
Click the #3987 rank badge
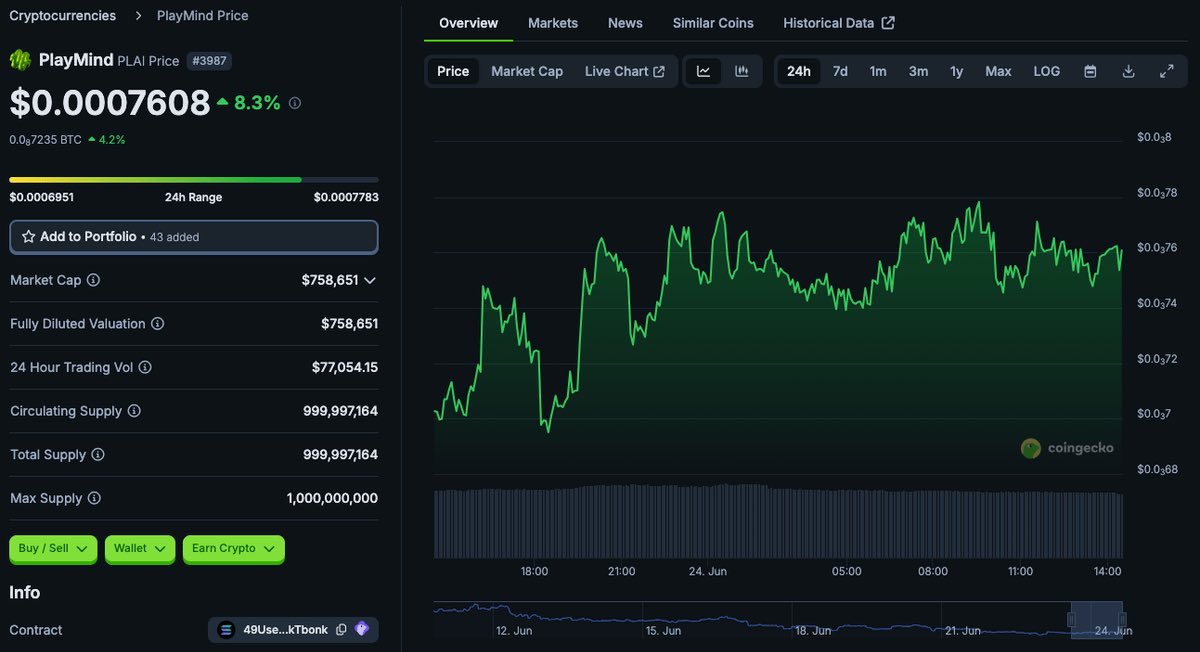208,60
